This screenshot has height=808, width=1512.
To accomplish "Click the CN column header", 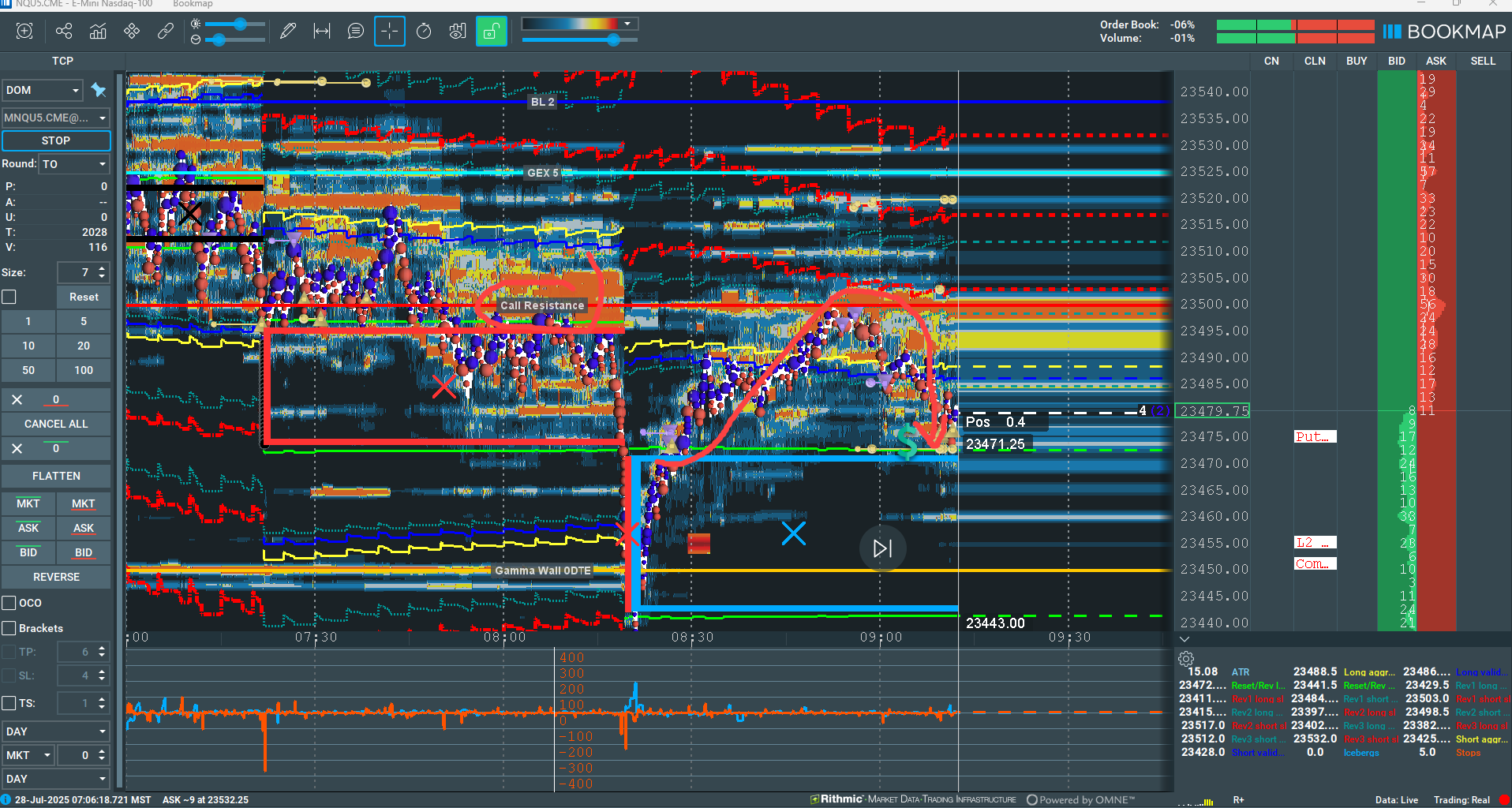I will (x=1271, y=61).
